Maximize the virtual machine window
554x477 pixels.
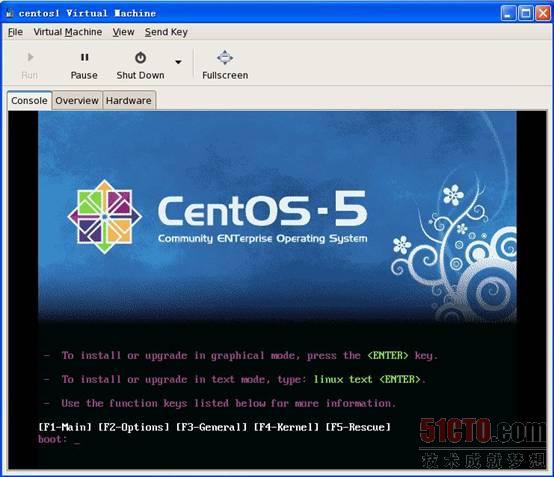(526, 14)
